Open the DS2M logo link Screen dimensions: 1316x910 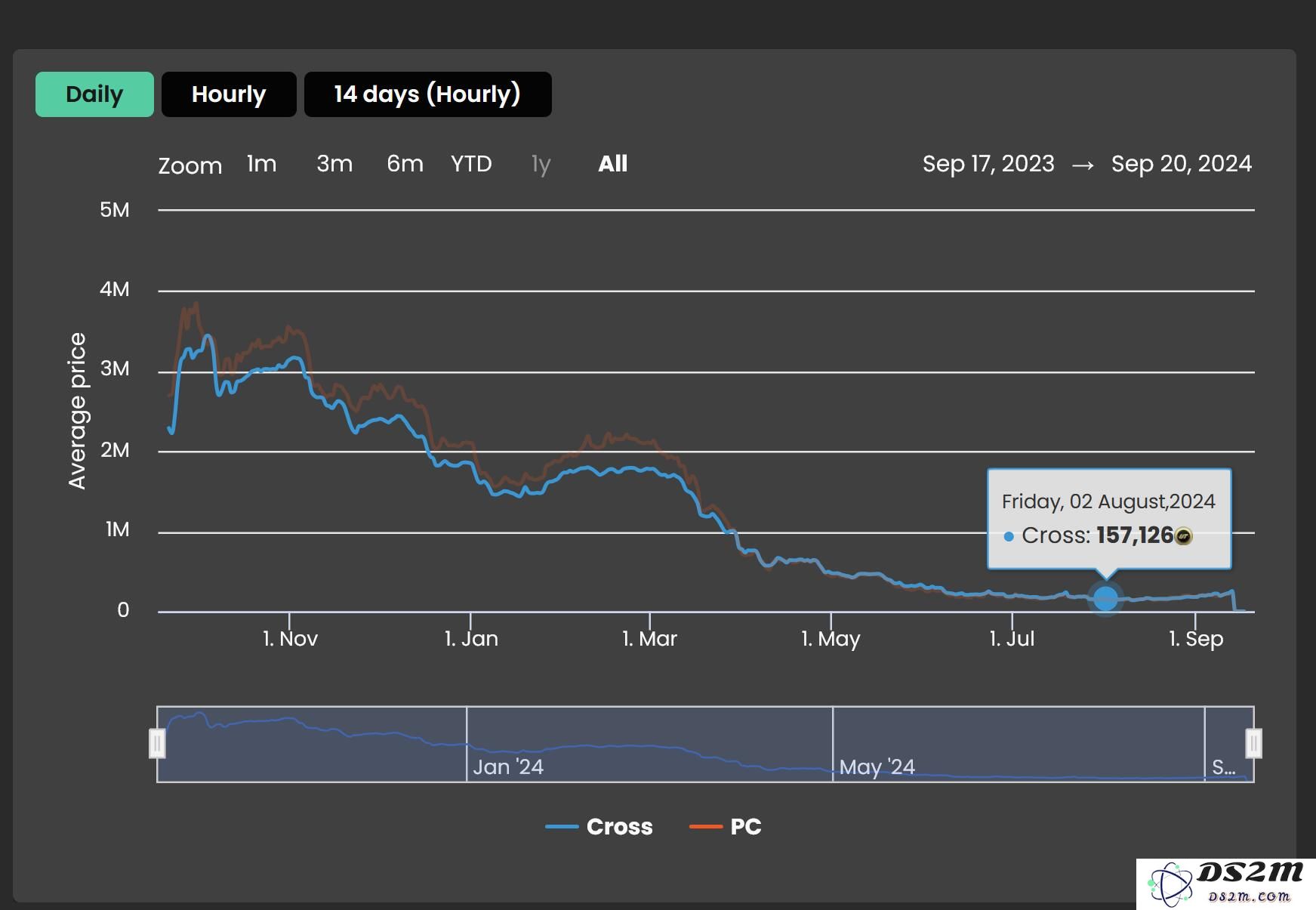point(1226,884)
